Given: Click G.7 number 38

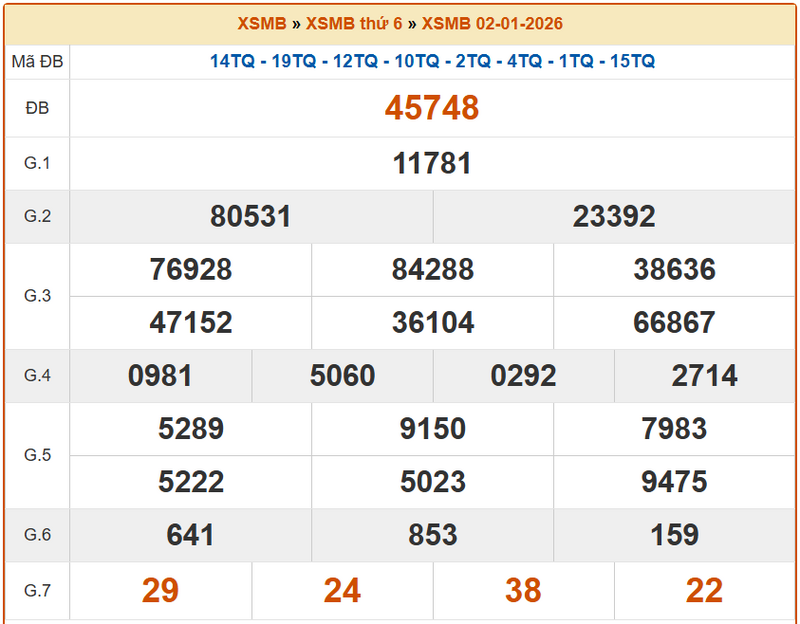Looking at the screenshot, I should [523, 590].
